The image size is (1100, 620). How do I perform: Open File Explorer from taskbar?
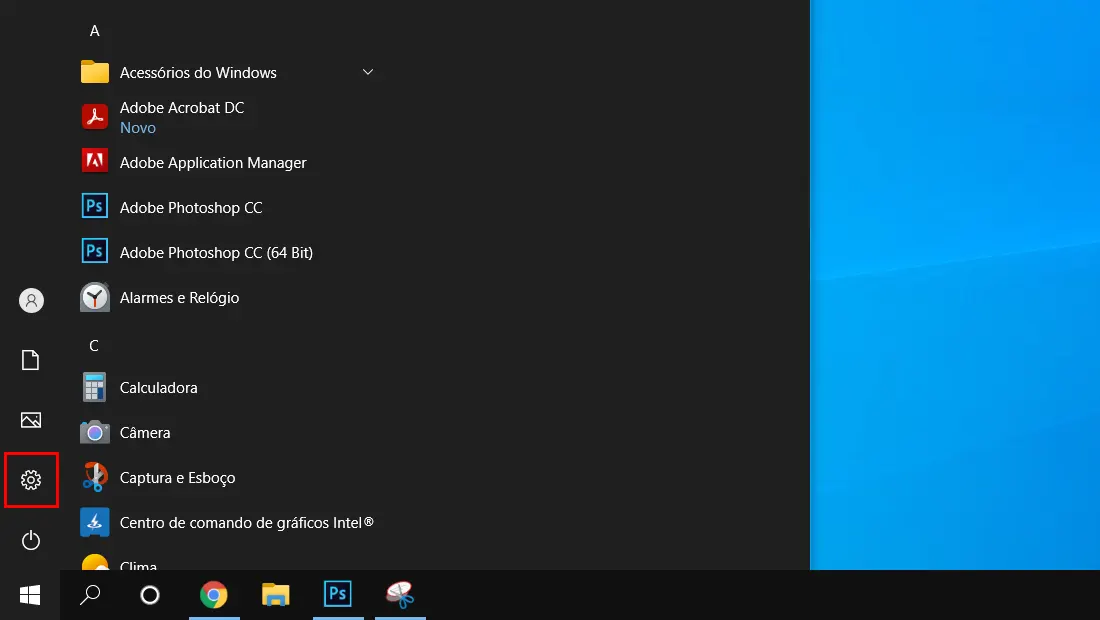276,595
